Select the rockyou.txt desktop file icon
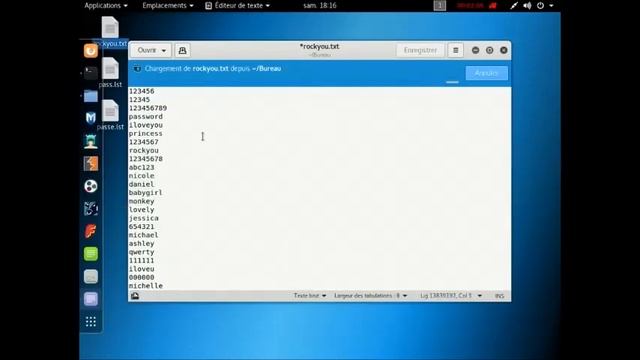640x360 pixels. (x=110, y=32)
